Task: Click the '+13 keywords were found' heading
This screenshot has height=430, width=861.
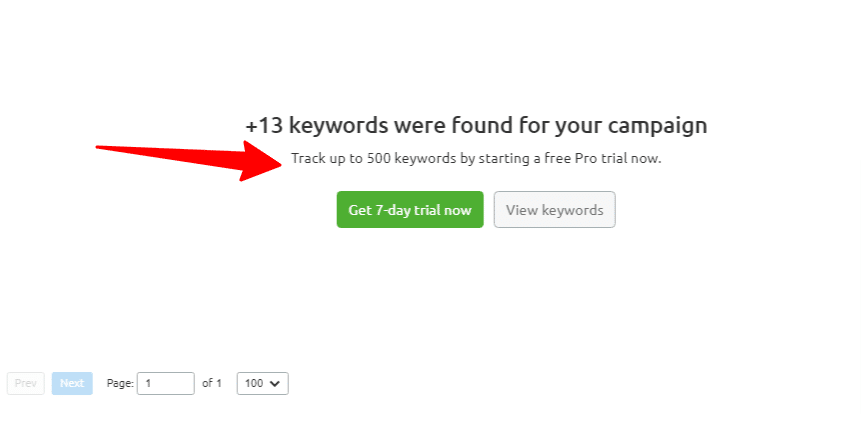Action: 476,126
